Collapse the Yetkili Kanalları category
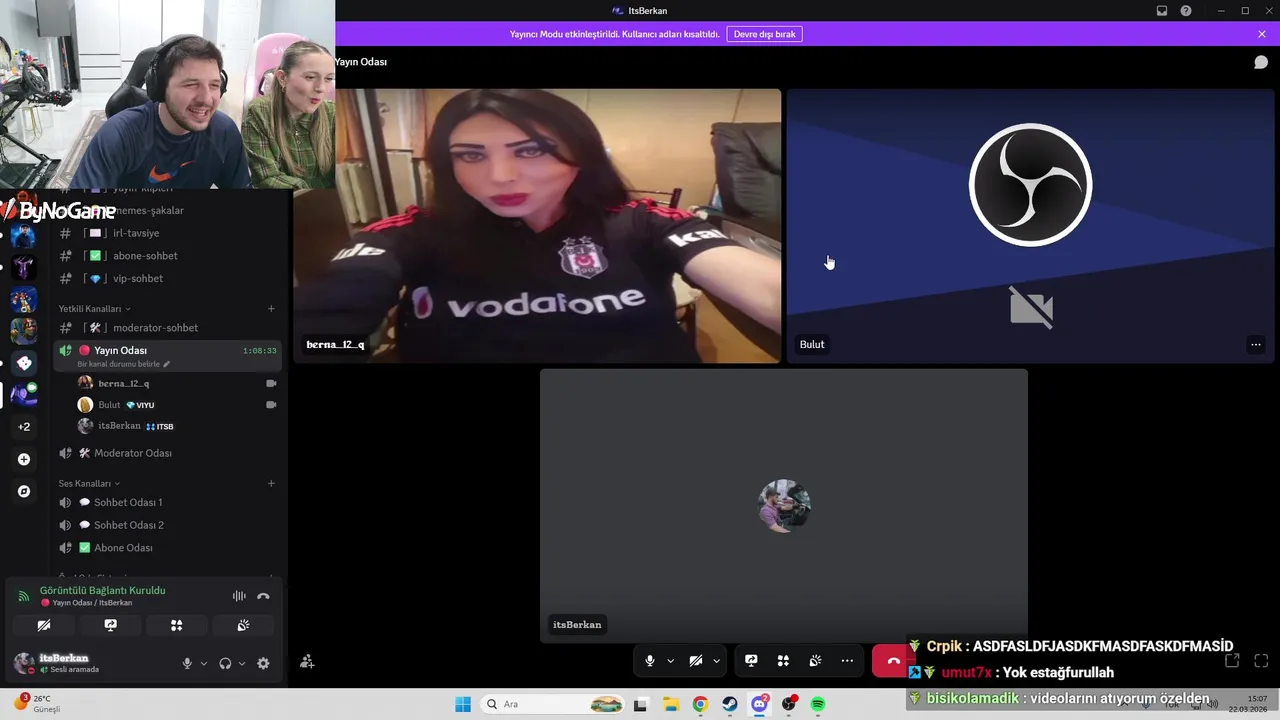The width and height of the screenshot is (1280, 720). coord(94,309)
